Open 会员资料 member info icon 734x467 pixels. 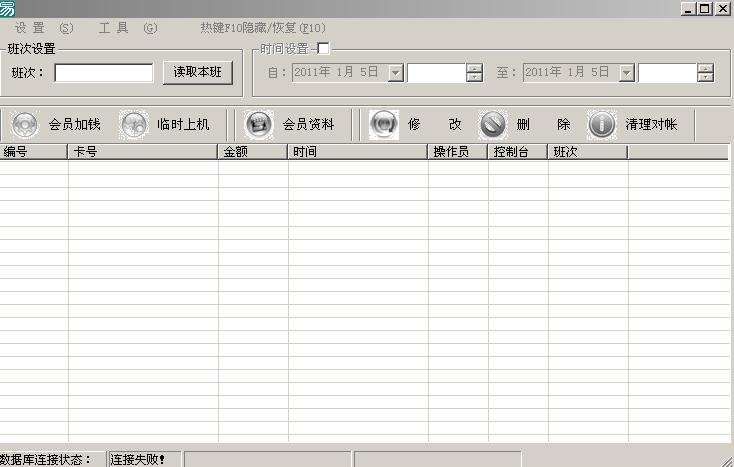pos(259,125)
